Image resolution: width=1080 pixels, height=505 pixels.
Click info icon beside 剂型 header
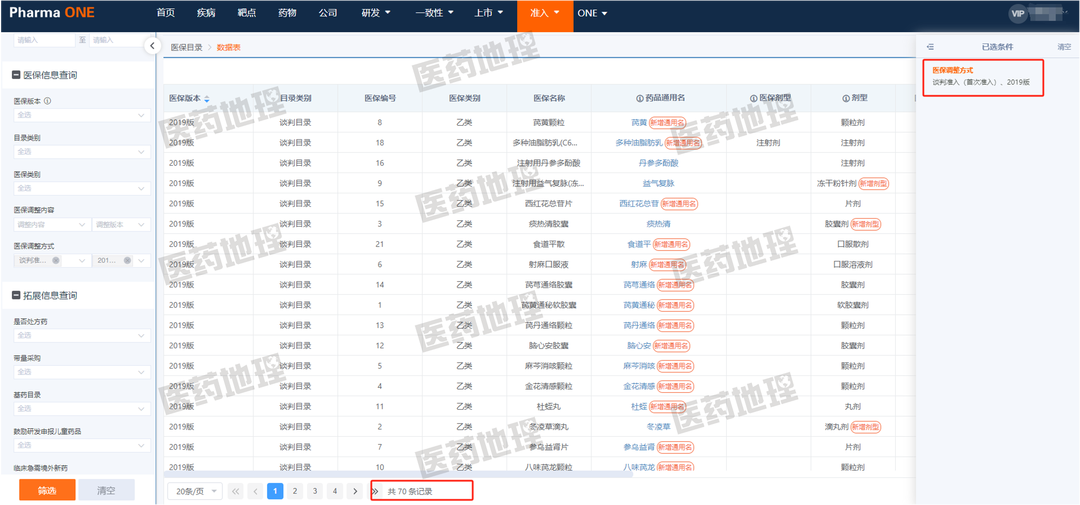click(844, 99)
